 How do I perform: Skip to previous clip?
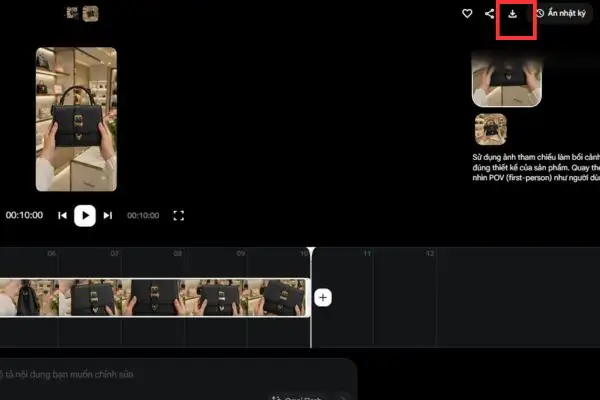62,216
